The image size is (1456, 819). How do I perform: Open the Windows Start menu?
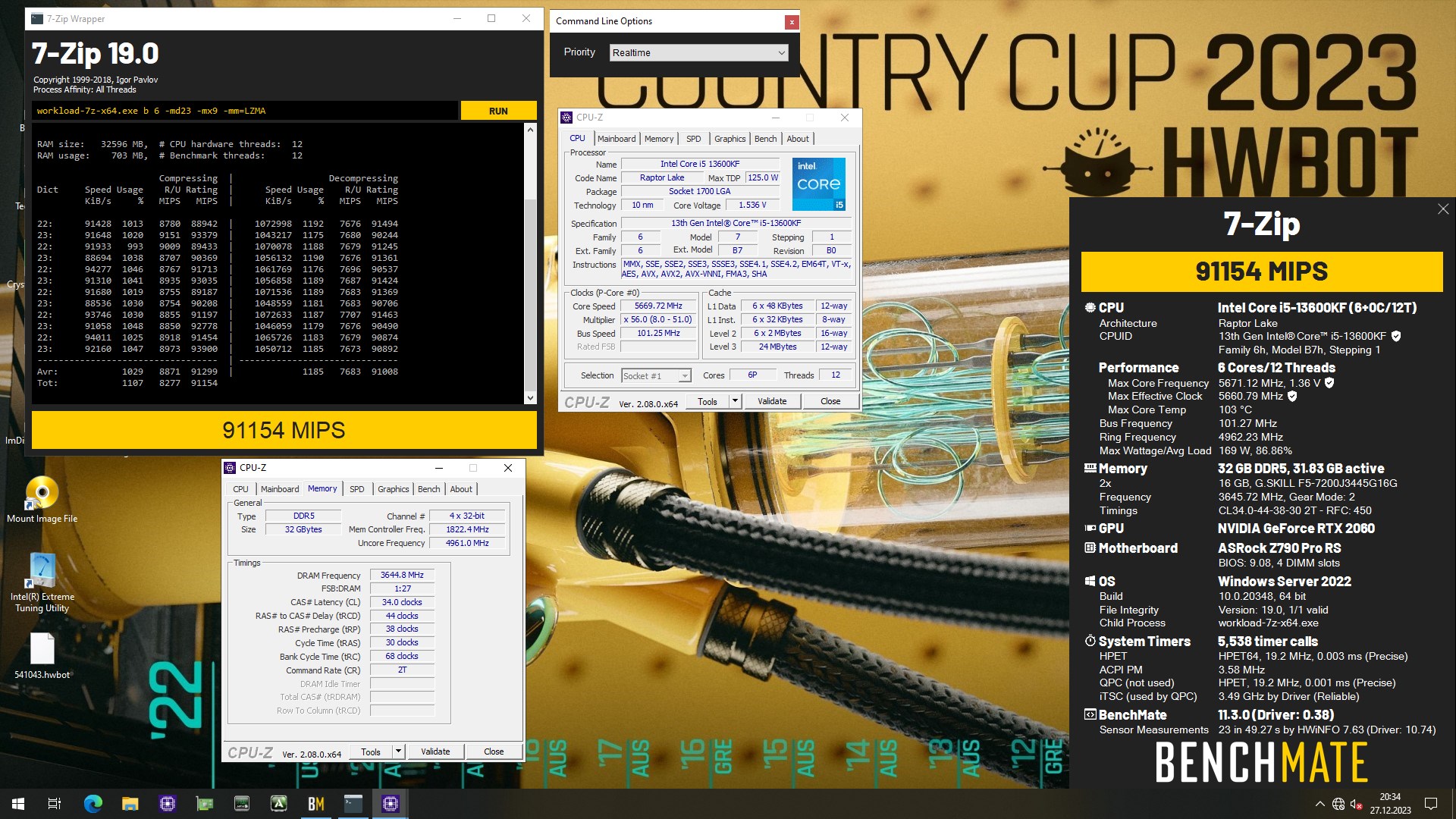tap(18, 804)
